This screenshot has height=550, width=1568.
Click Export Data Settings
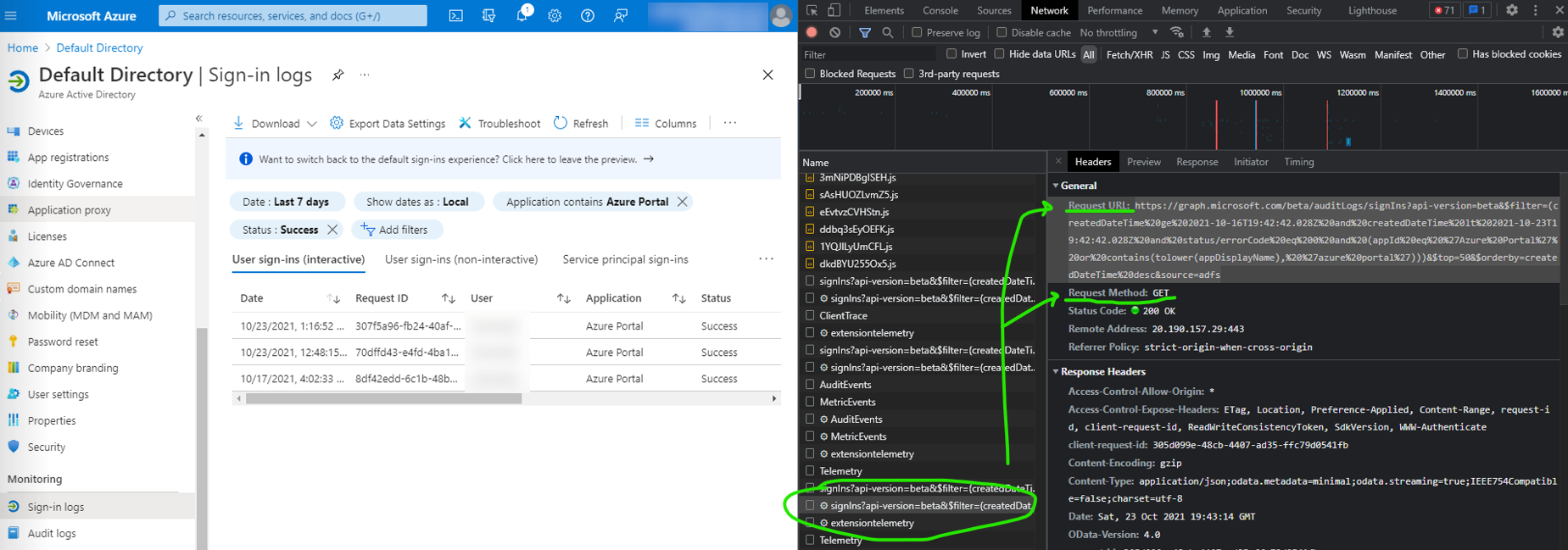388,124
